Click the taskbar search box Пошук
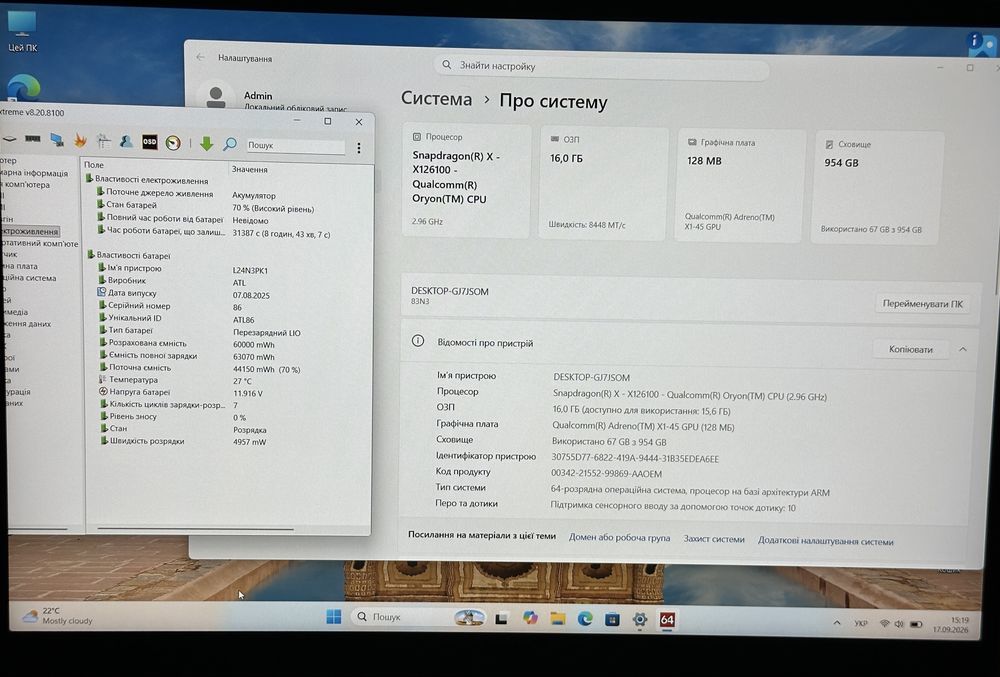 (418, 617)
